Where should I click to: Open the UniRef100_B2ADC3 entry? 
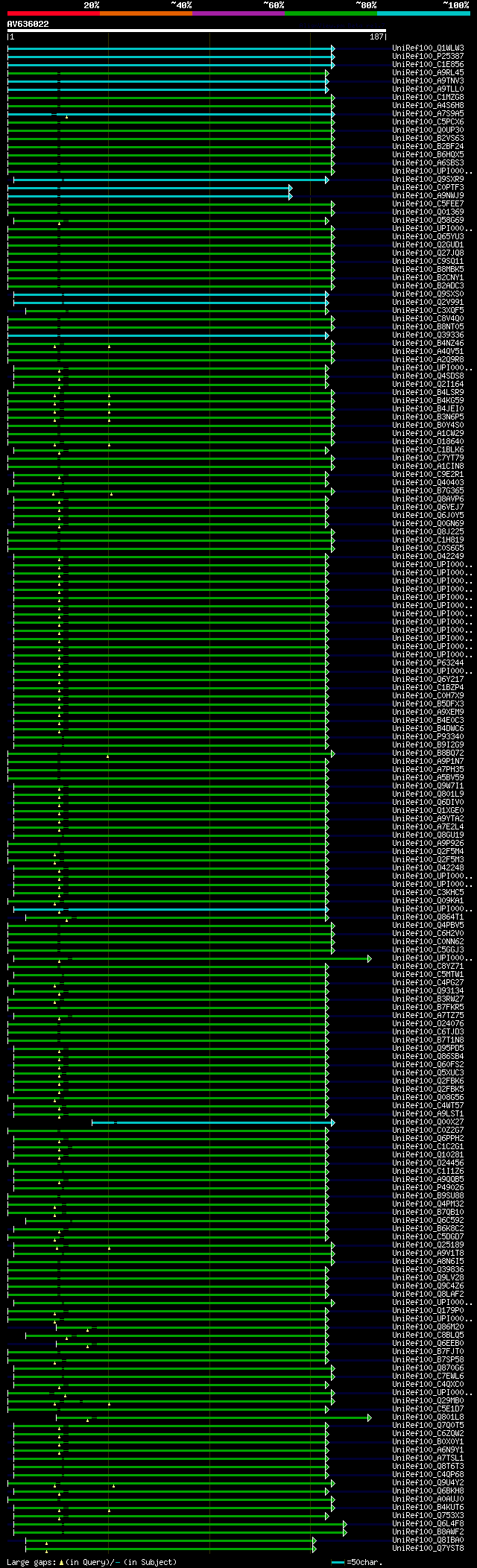point(429,286)
